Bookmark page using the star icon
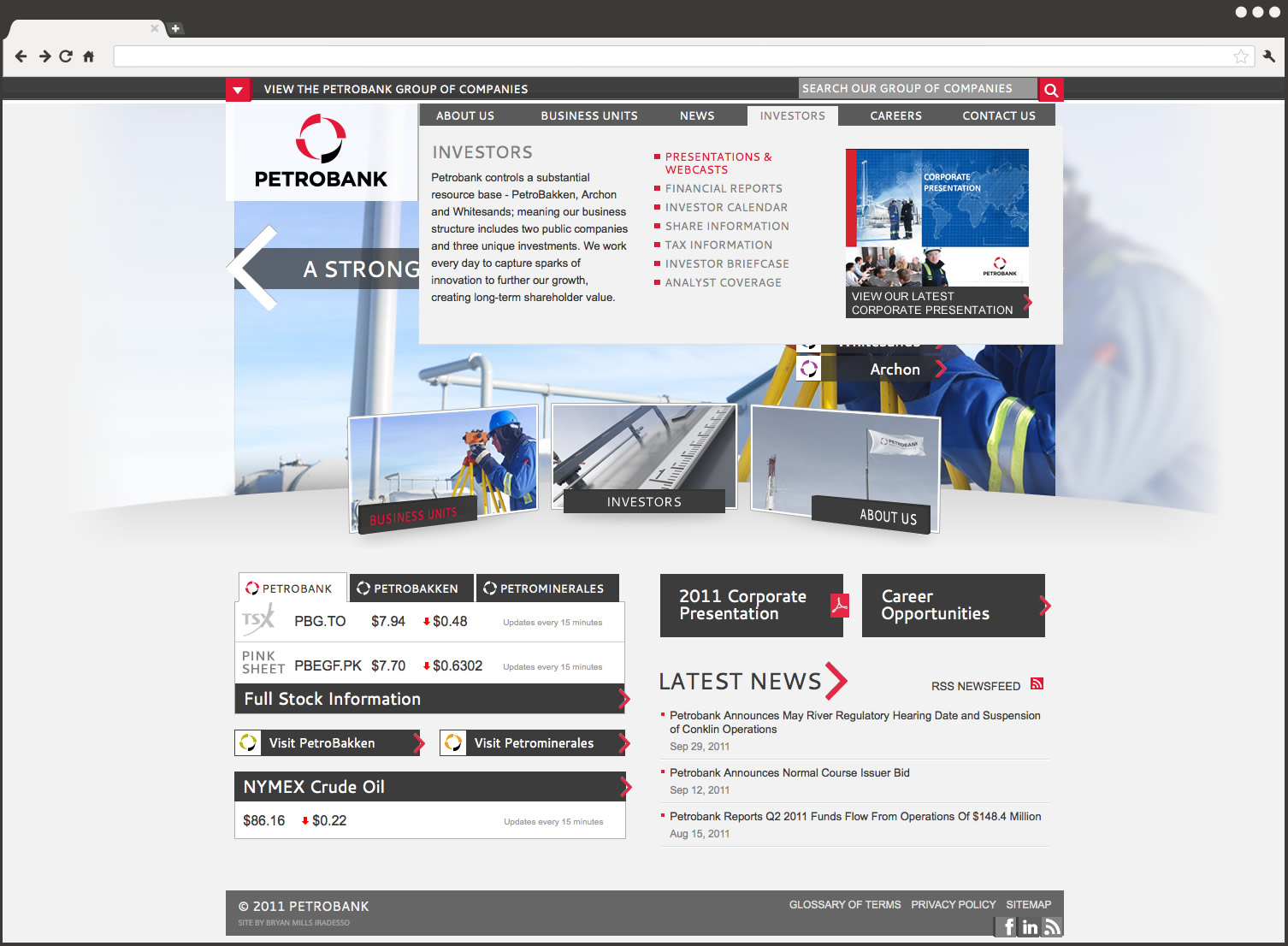 pyautogui.click(x=1240, y=56)
